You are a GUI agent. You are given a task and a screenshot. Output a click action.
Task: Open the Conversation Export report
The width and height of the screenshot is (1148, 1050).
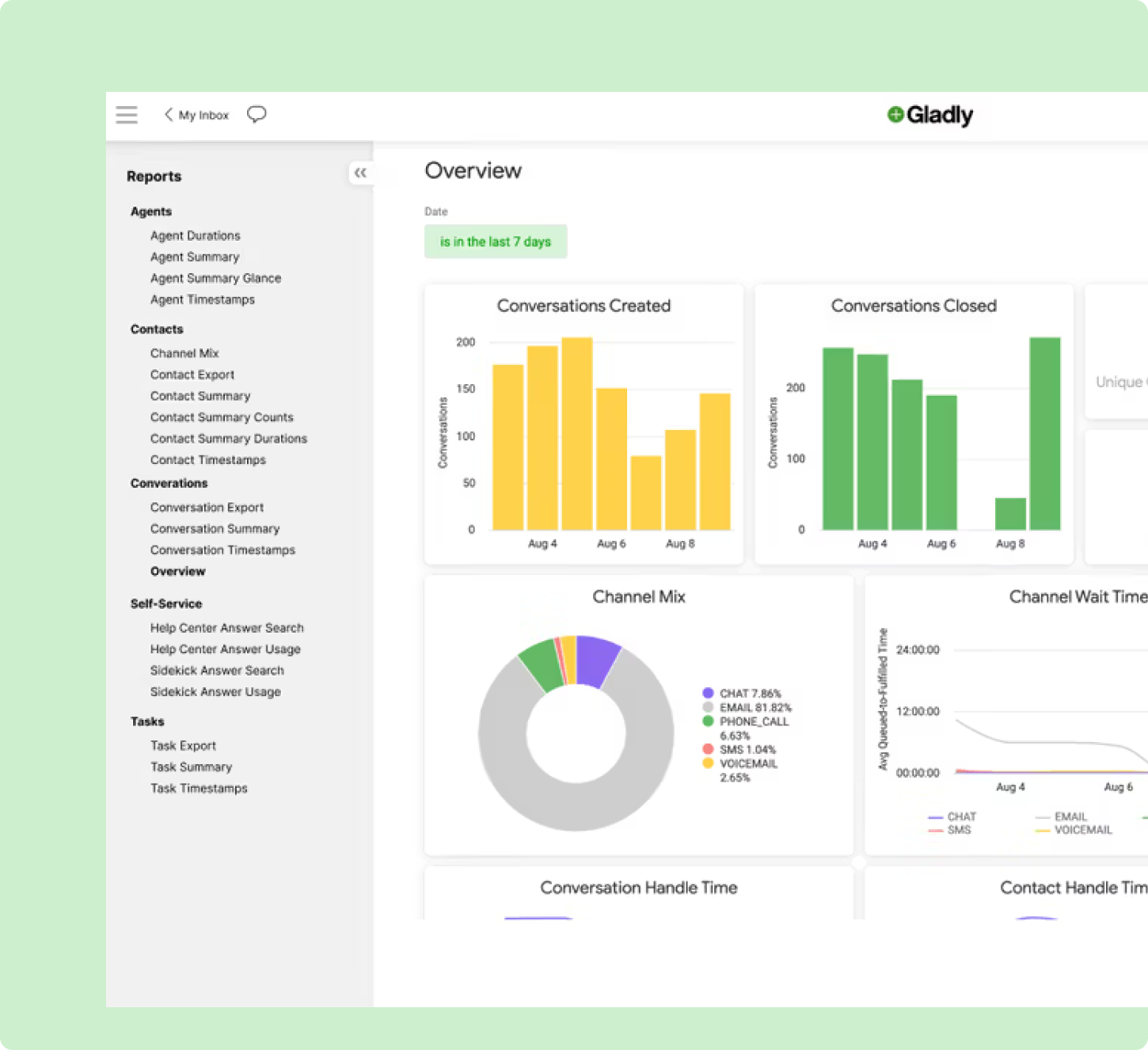(x=207, y=507)
